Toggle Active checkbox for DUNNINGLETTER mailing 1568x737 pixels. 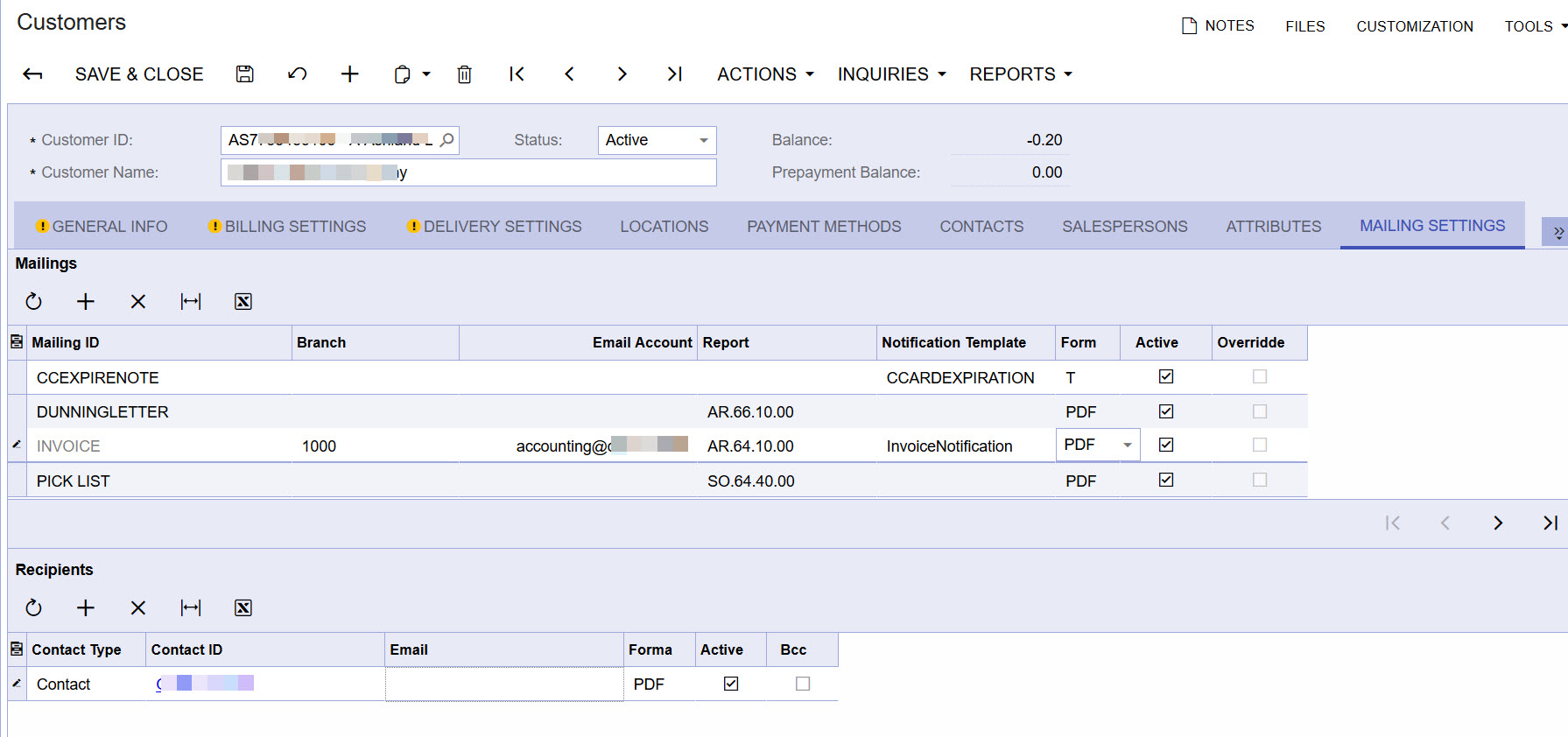pos(1166,411)
